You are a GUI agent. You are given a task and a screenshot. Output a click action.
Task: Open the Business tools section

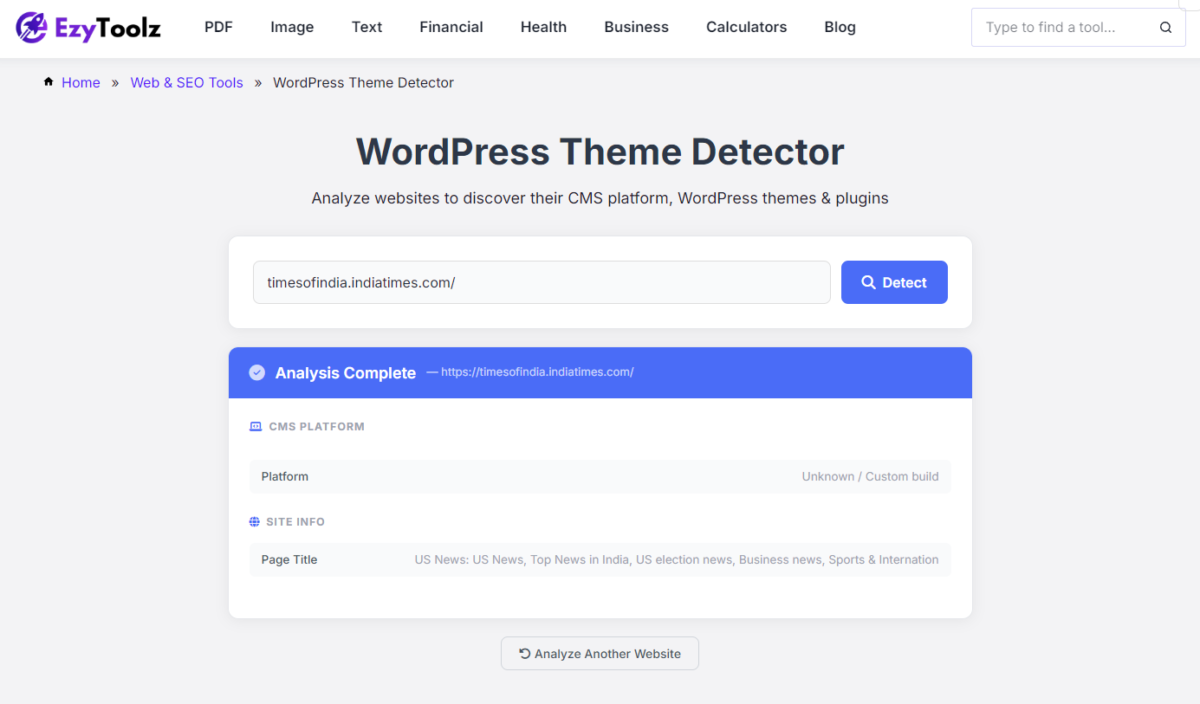tap(636, 27)
